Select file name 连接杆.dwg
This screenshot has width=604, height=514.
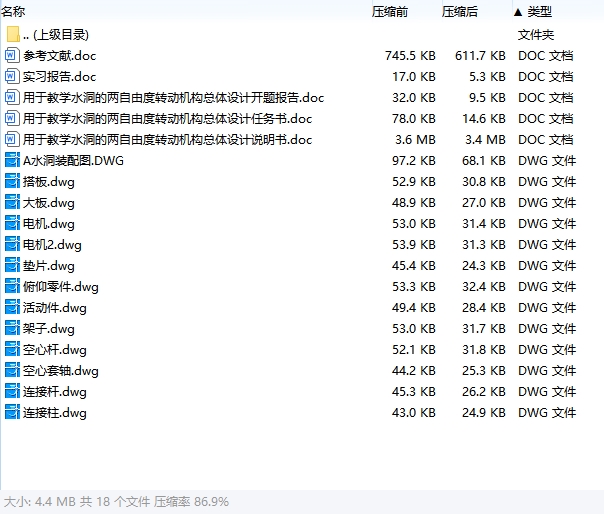[55, 392]
